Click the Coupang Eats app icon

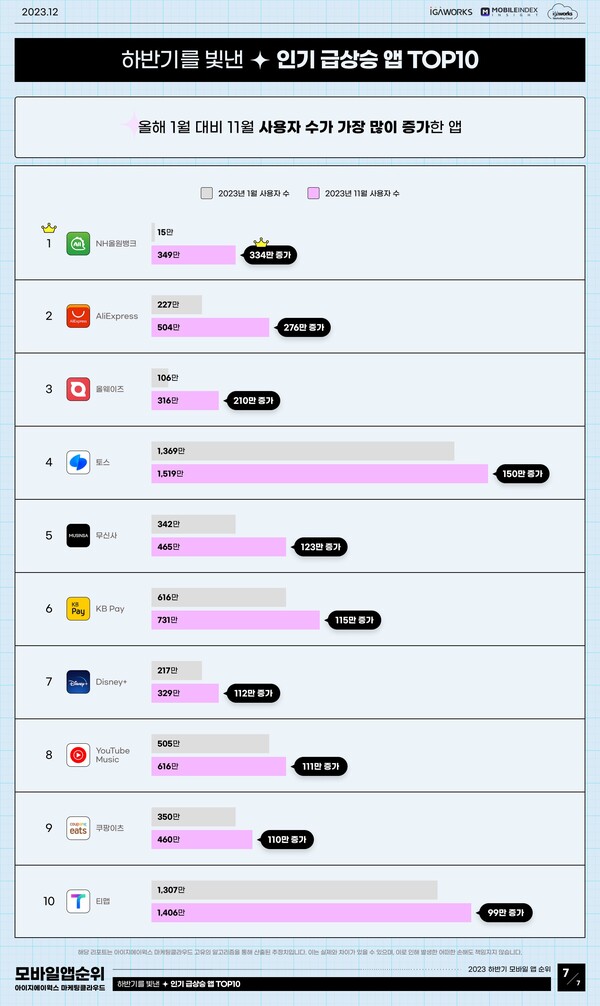click(x=78, y=828)
